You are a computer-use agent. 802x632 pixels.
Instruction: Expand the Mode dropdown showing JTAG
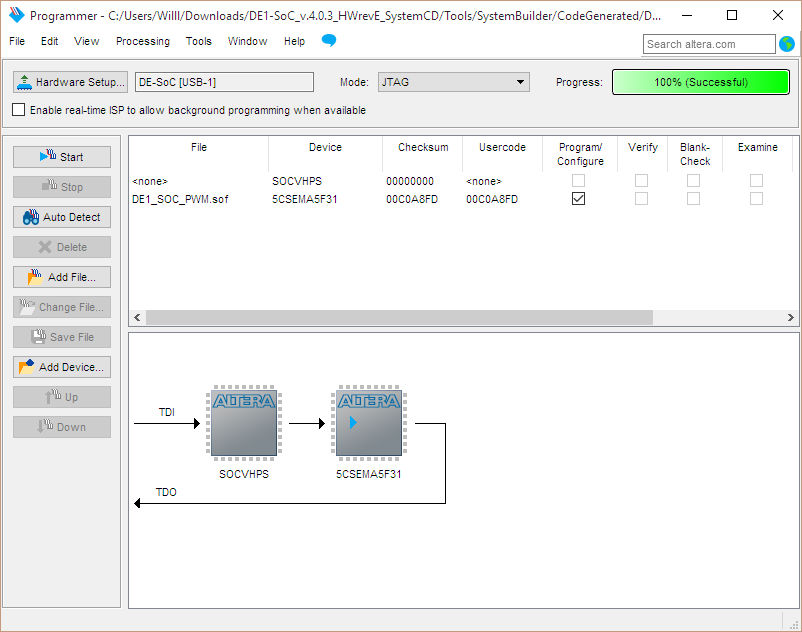[x=454, y=82]
